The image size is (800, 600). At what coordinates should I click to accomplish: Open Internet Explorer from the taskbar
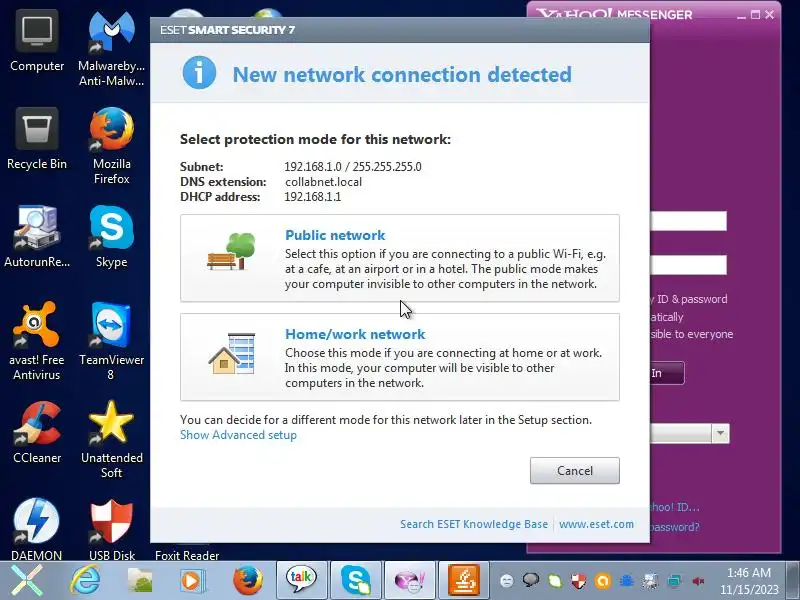pos(85,581)
